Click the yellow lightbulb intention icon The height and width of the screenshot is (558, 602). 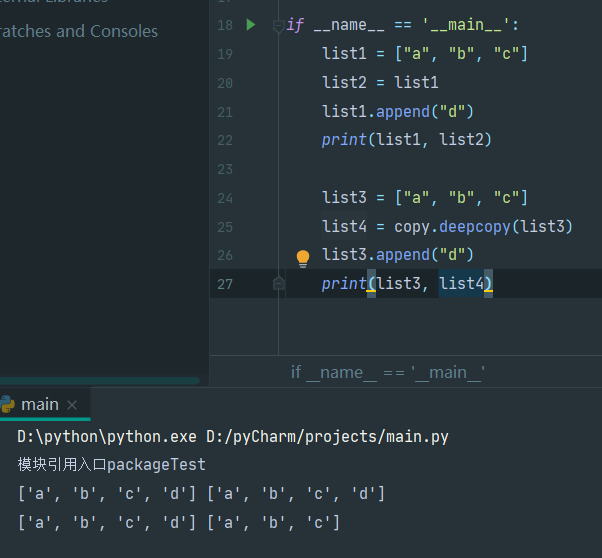[x=303, y=258]
